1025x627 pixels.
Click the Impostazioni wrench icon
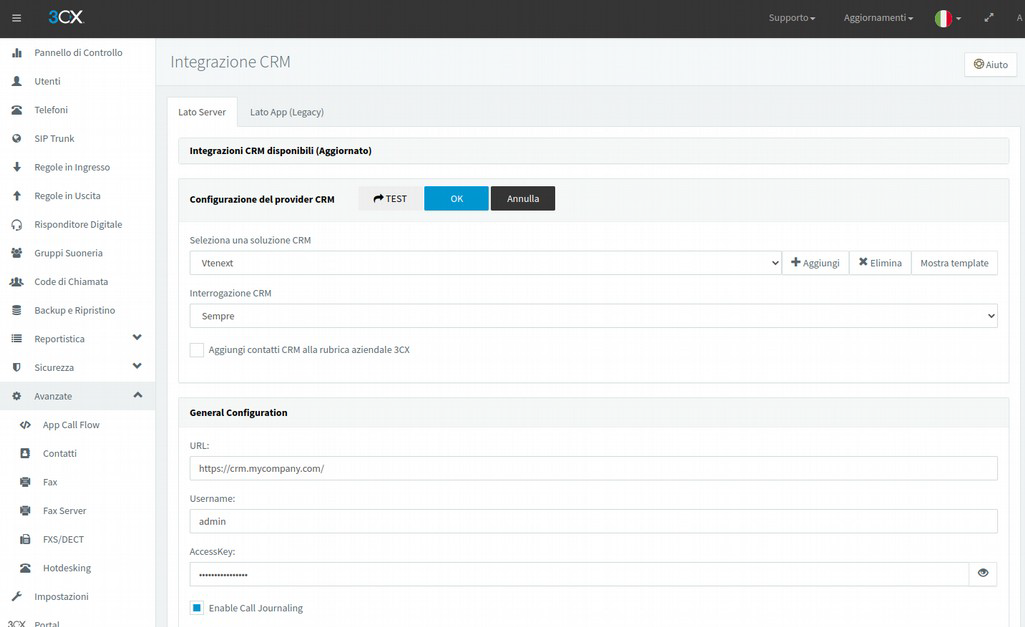tap(17, 596)
